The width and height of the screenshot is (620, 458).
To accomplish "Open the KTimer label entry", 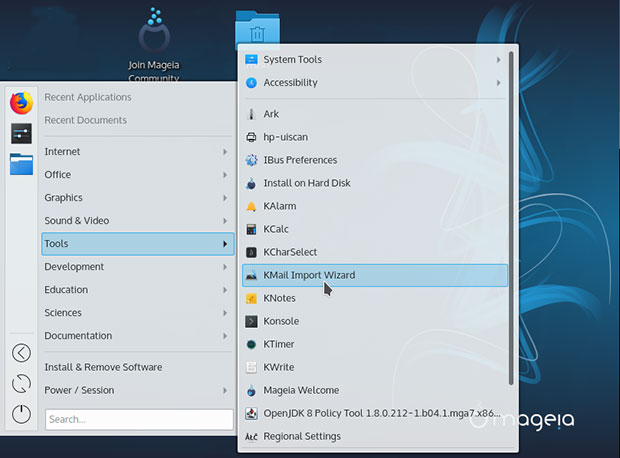I will point(279,344).
